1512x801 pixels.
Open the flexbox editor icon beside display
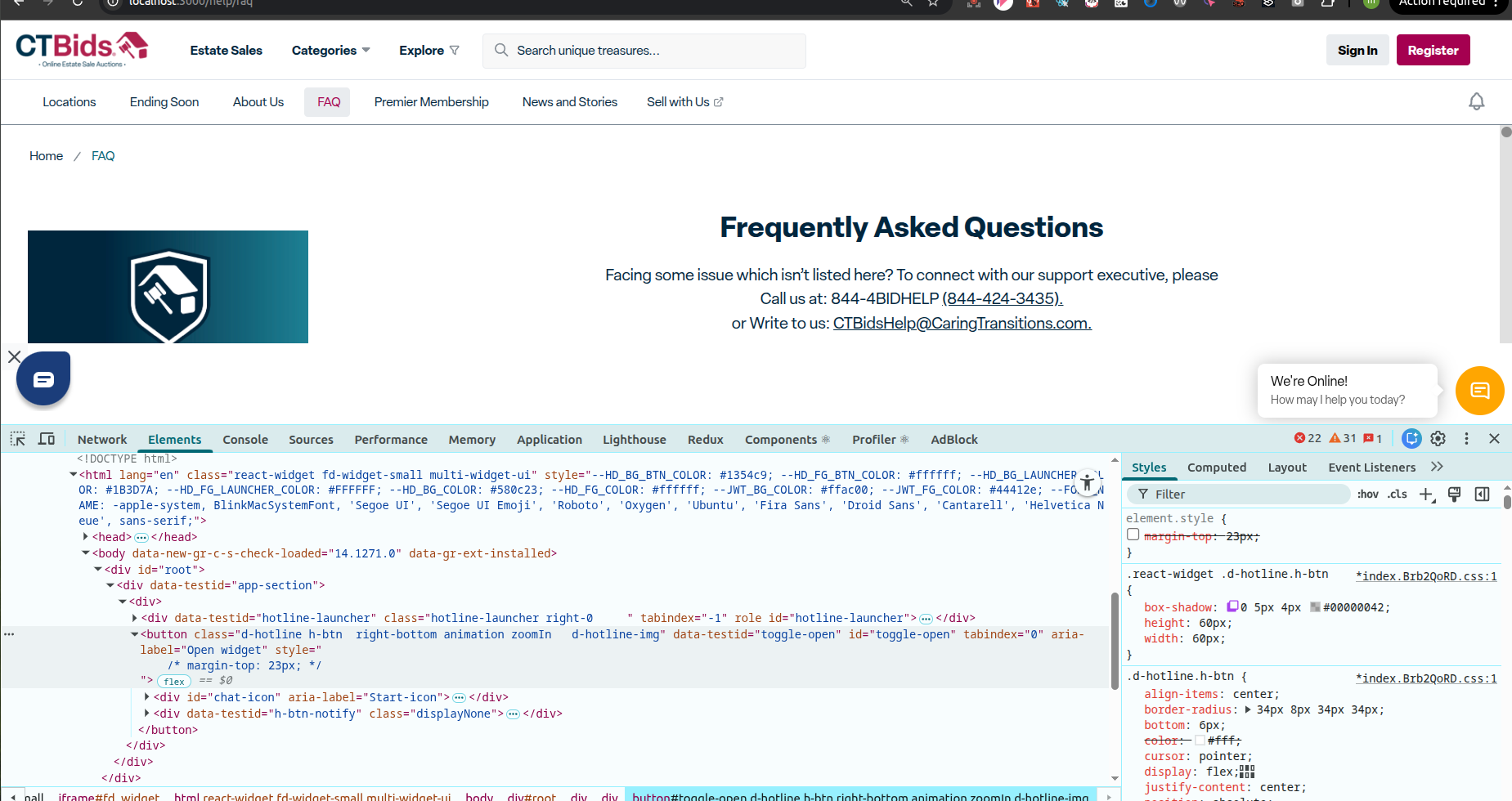(1247, 772)
